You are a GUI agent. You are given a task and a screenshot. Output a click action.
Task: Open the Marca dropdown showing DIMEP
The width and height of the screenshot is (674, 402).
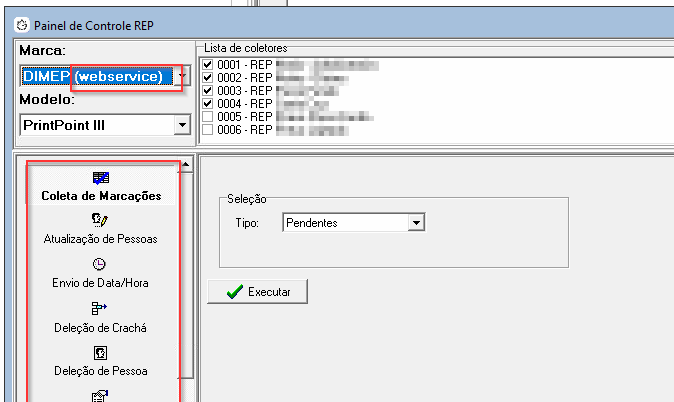[181, 76]
